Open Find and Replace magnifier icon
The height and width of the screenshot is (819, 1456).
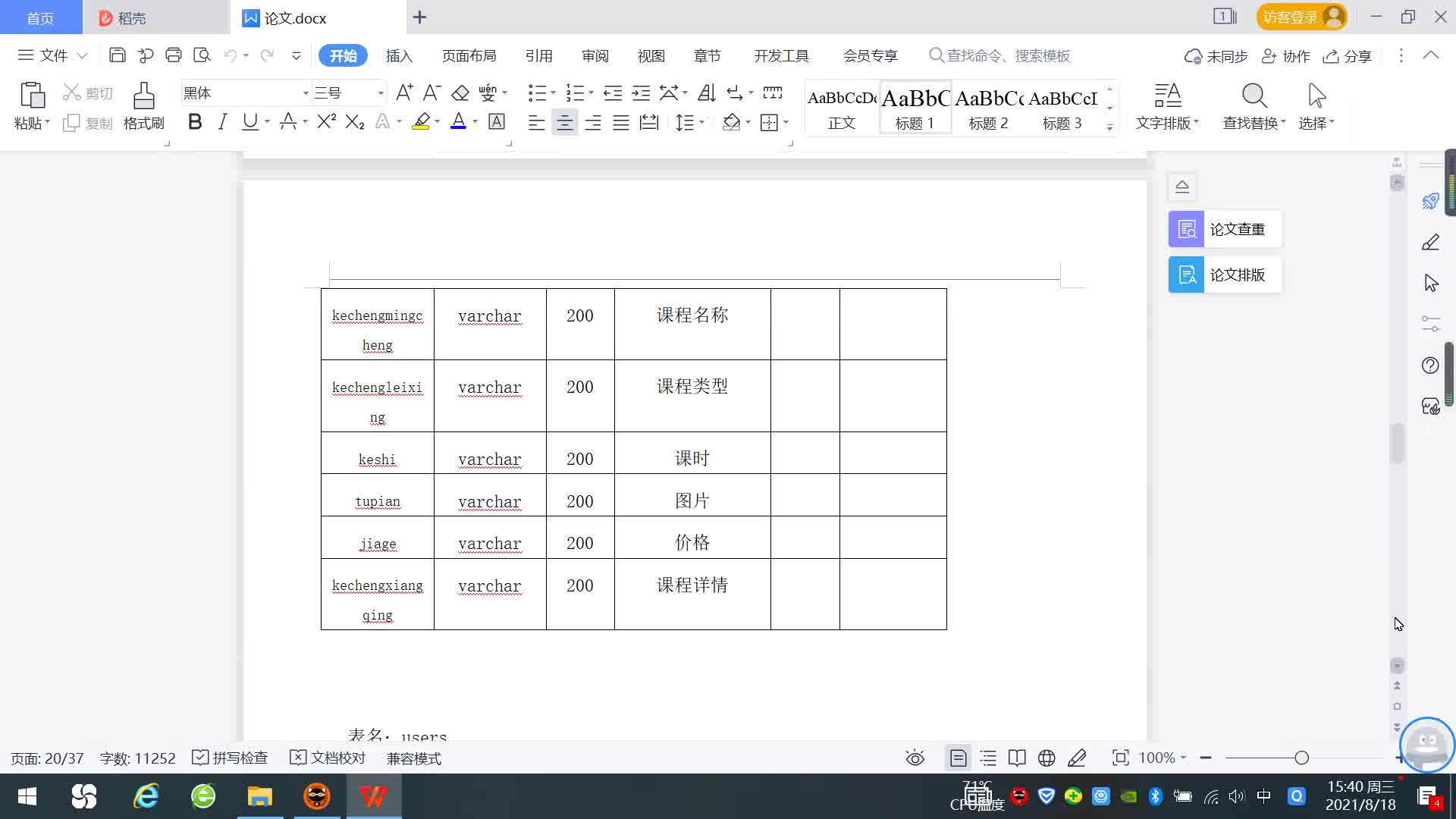click(1254, 96)
